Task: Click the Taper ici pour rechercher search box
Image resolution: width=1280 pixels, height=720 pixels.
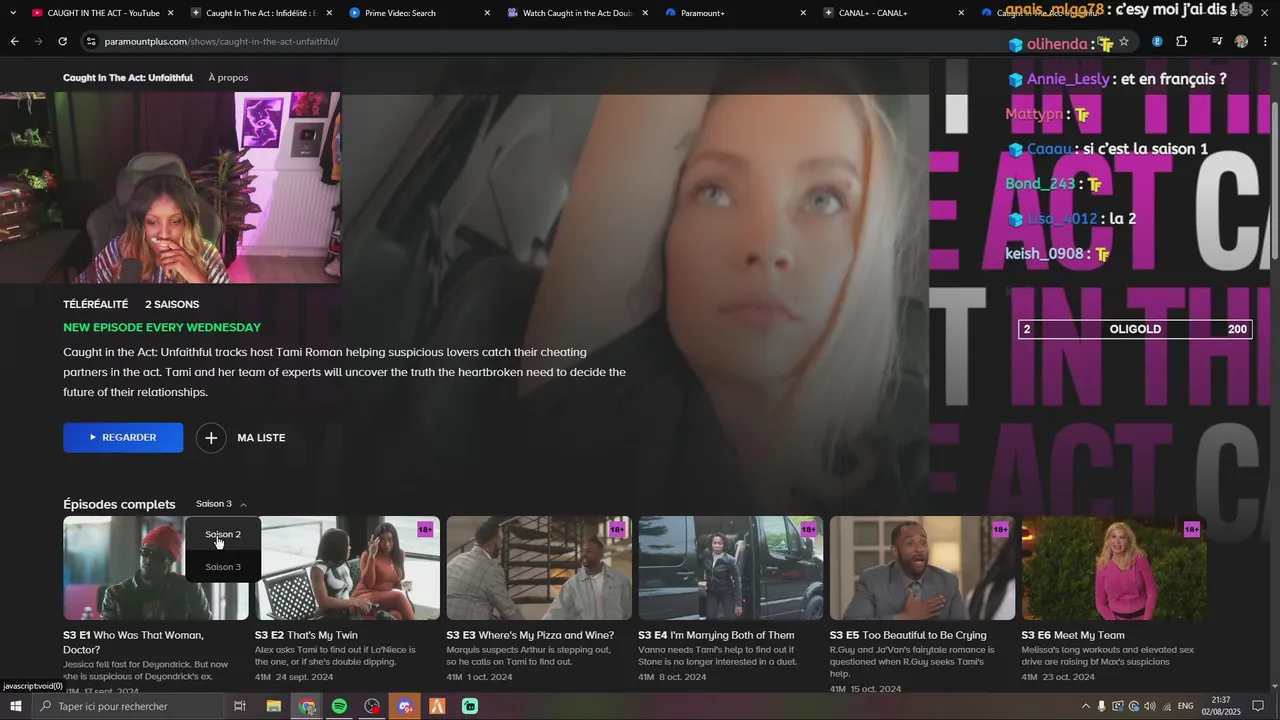Action: pos(127,706)
